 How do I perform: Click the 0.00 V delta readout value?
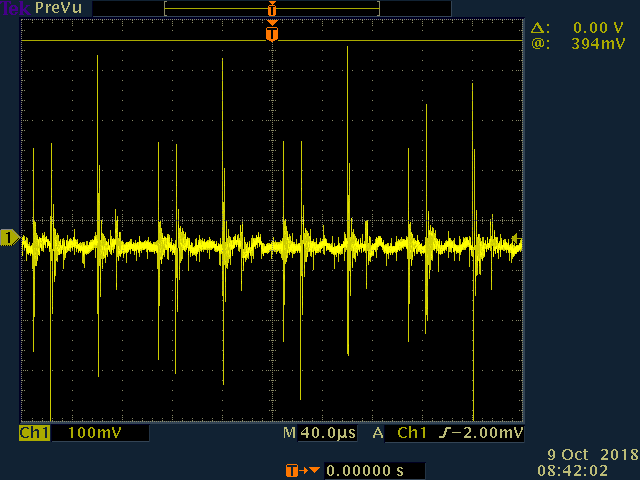(599, 29)
